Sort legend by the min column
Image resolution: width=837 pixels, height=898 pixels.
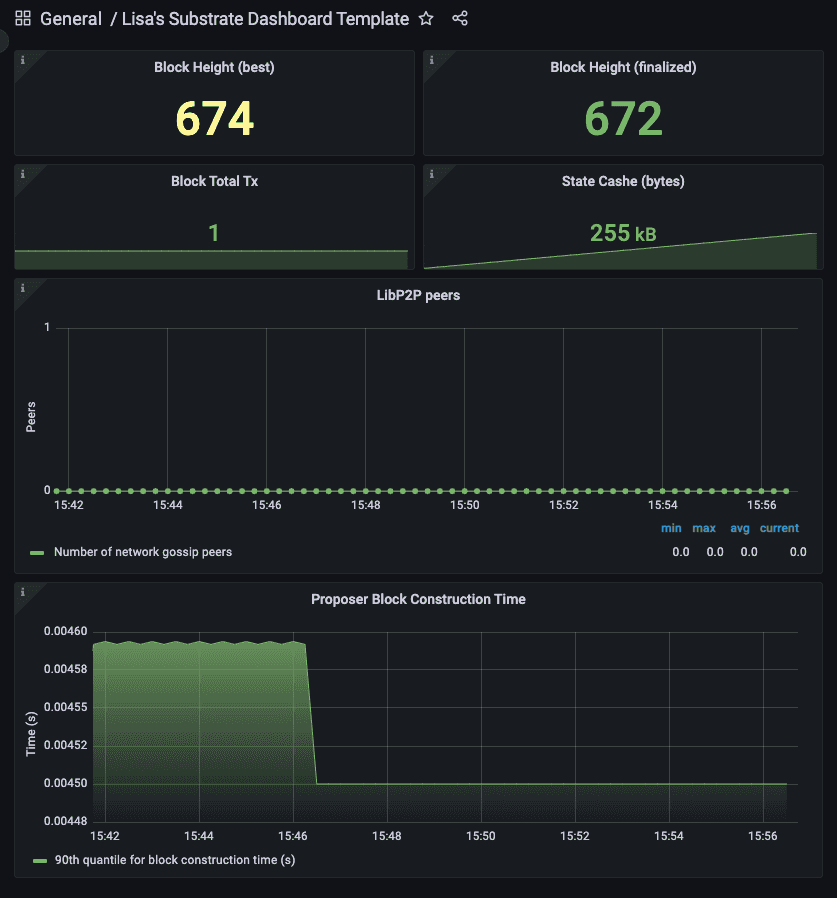point(671,528)
